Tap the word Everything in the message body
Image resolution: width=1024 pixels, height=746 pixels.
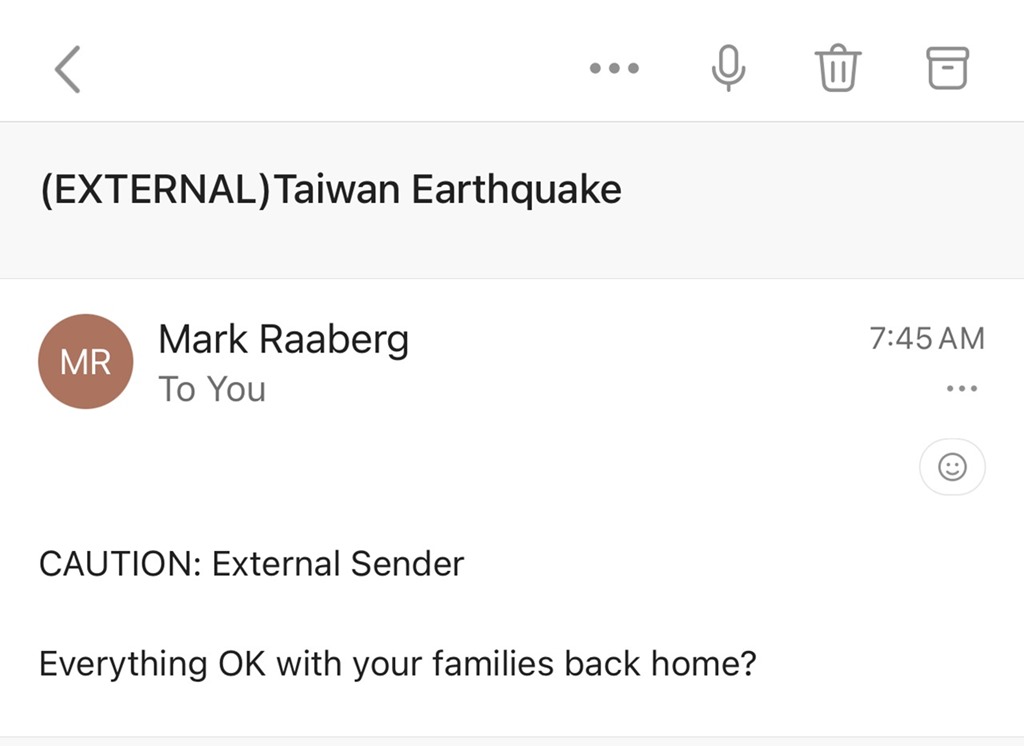click(123, 664)
